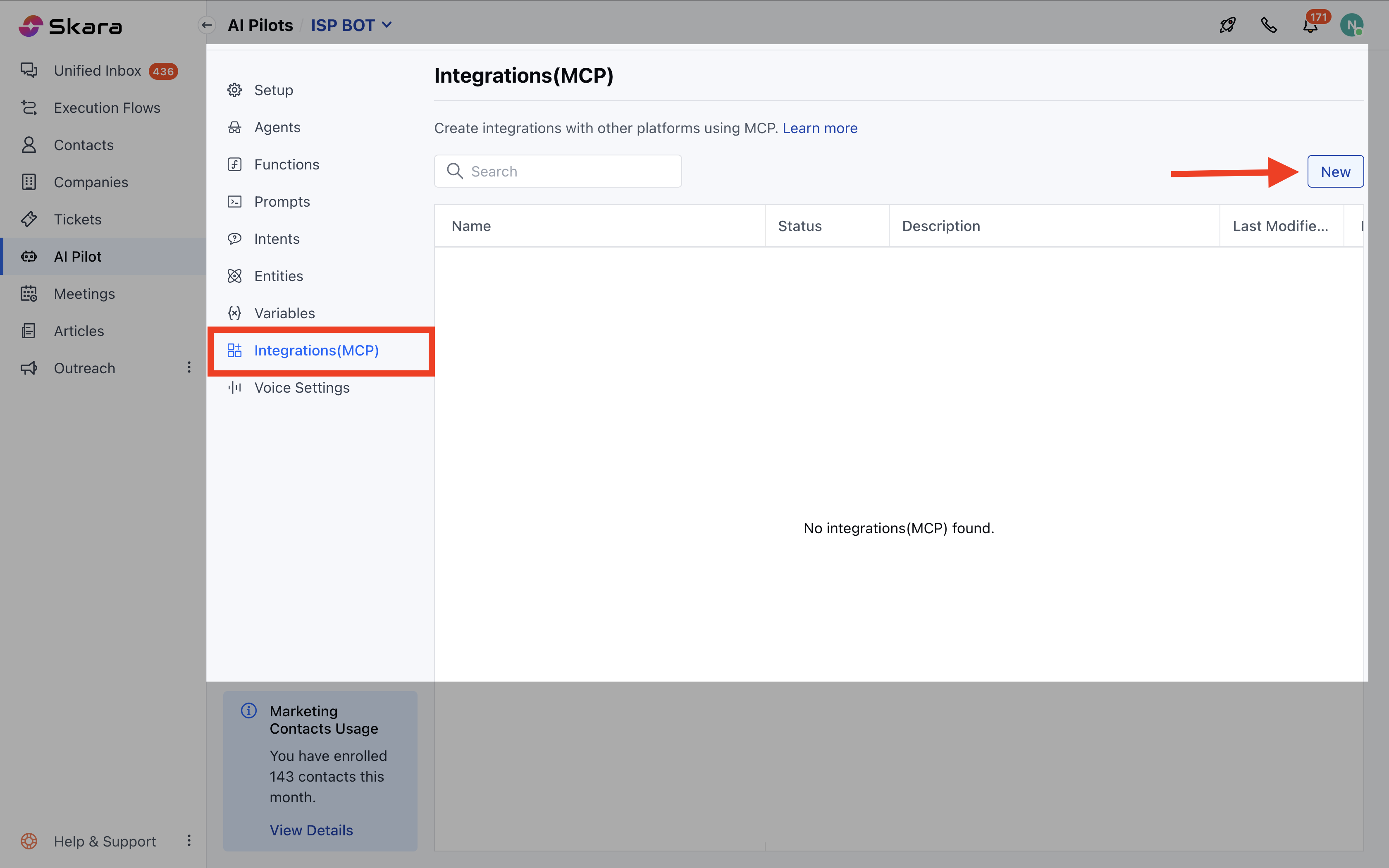Open the phone dialer icon

coord(1268,25)
